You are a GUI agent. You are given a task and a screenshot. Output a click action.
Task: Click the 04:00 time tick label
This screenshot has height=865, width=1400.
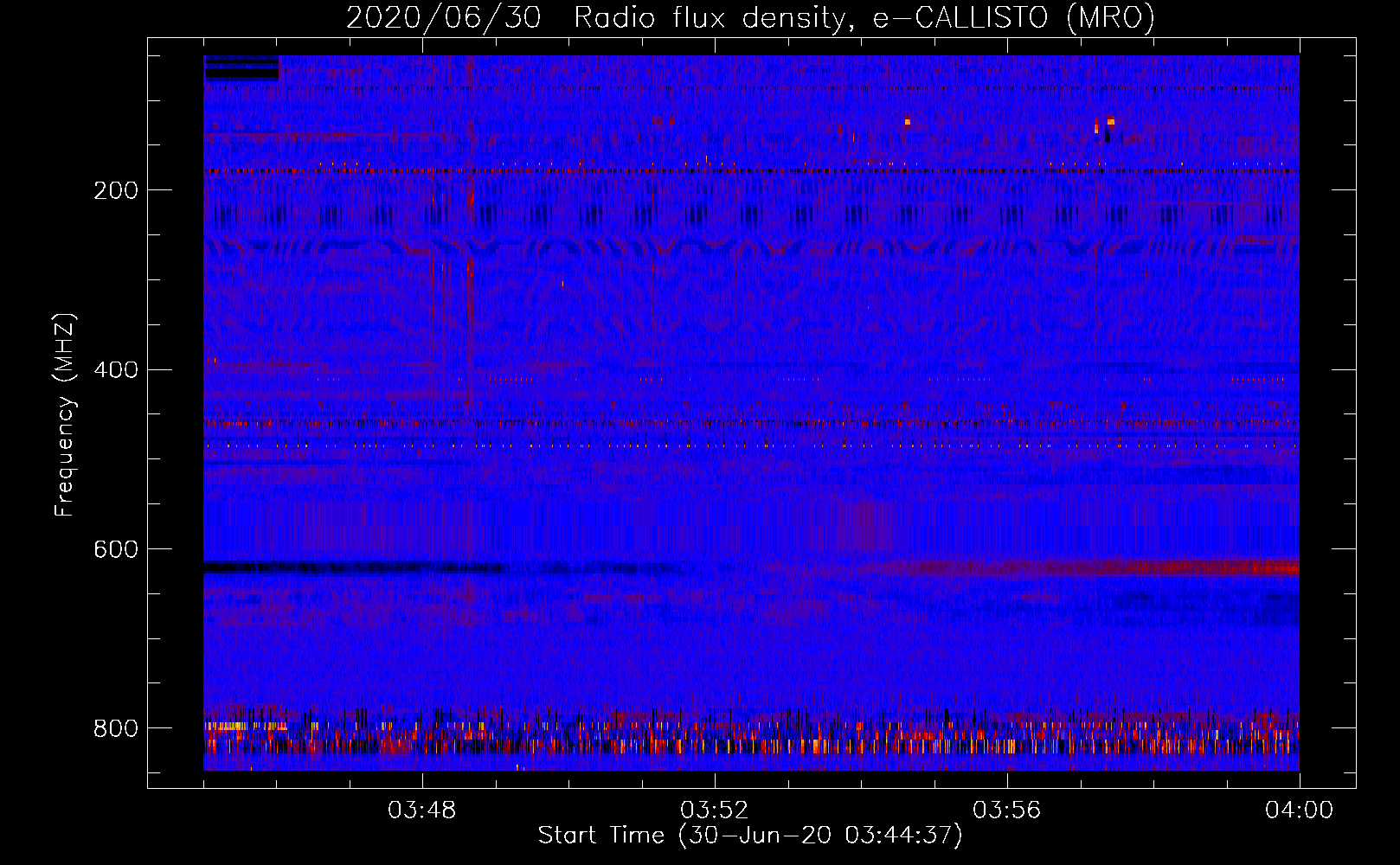1300,811
